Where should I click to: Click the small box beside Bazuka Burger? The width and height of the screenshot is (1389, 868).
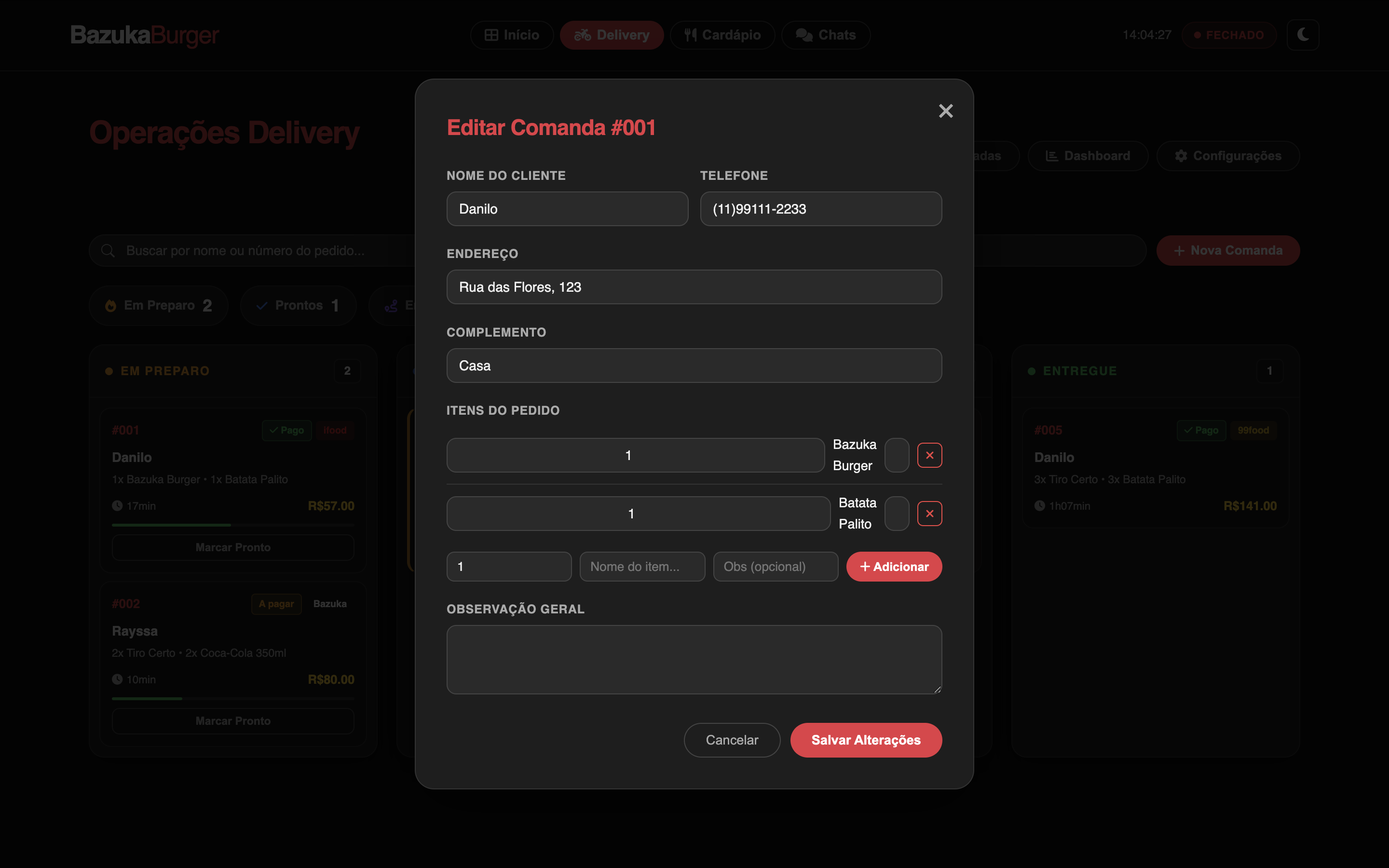coord(897,455)
